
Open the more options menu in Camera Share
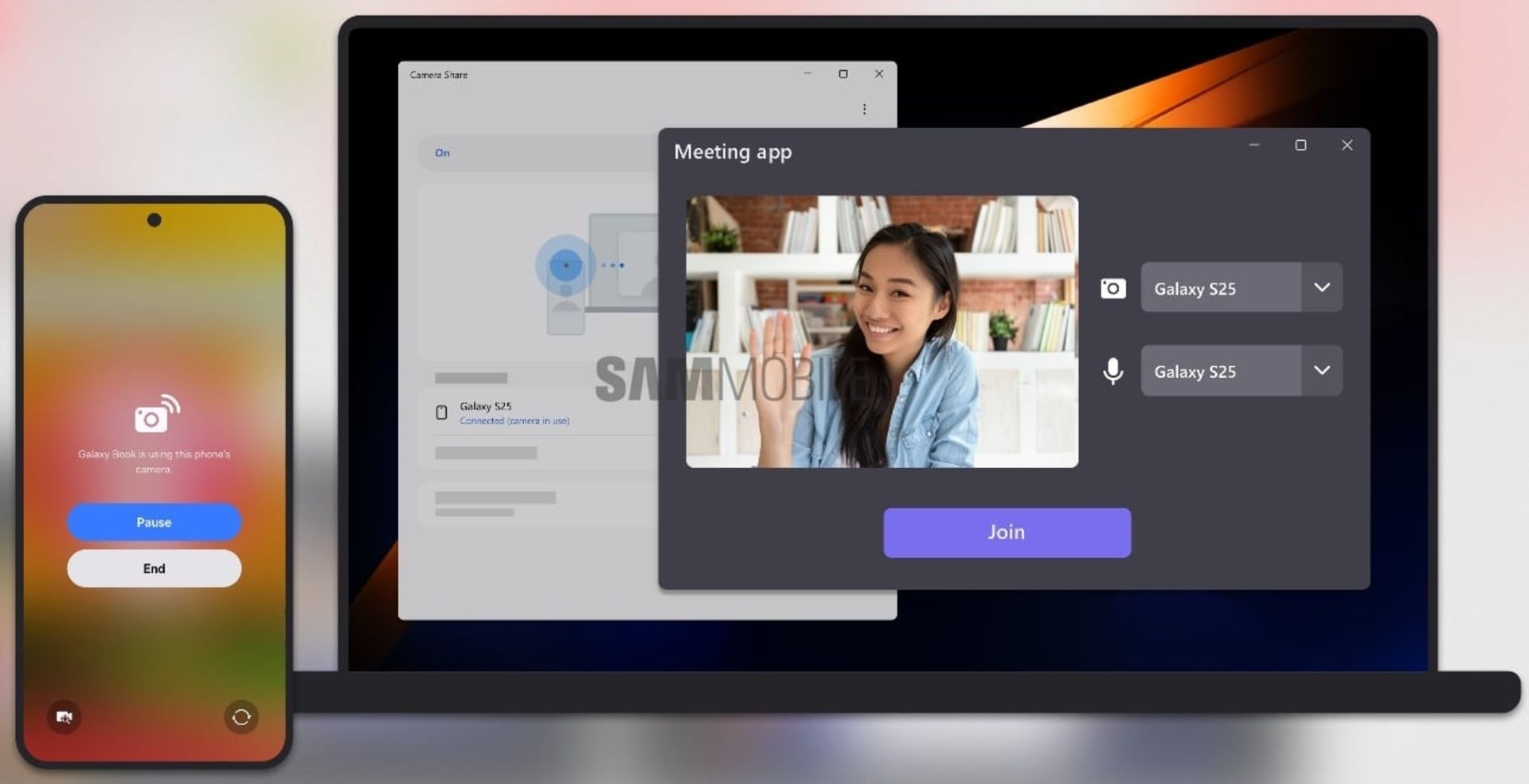(865, 108)
